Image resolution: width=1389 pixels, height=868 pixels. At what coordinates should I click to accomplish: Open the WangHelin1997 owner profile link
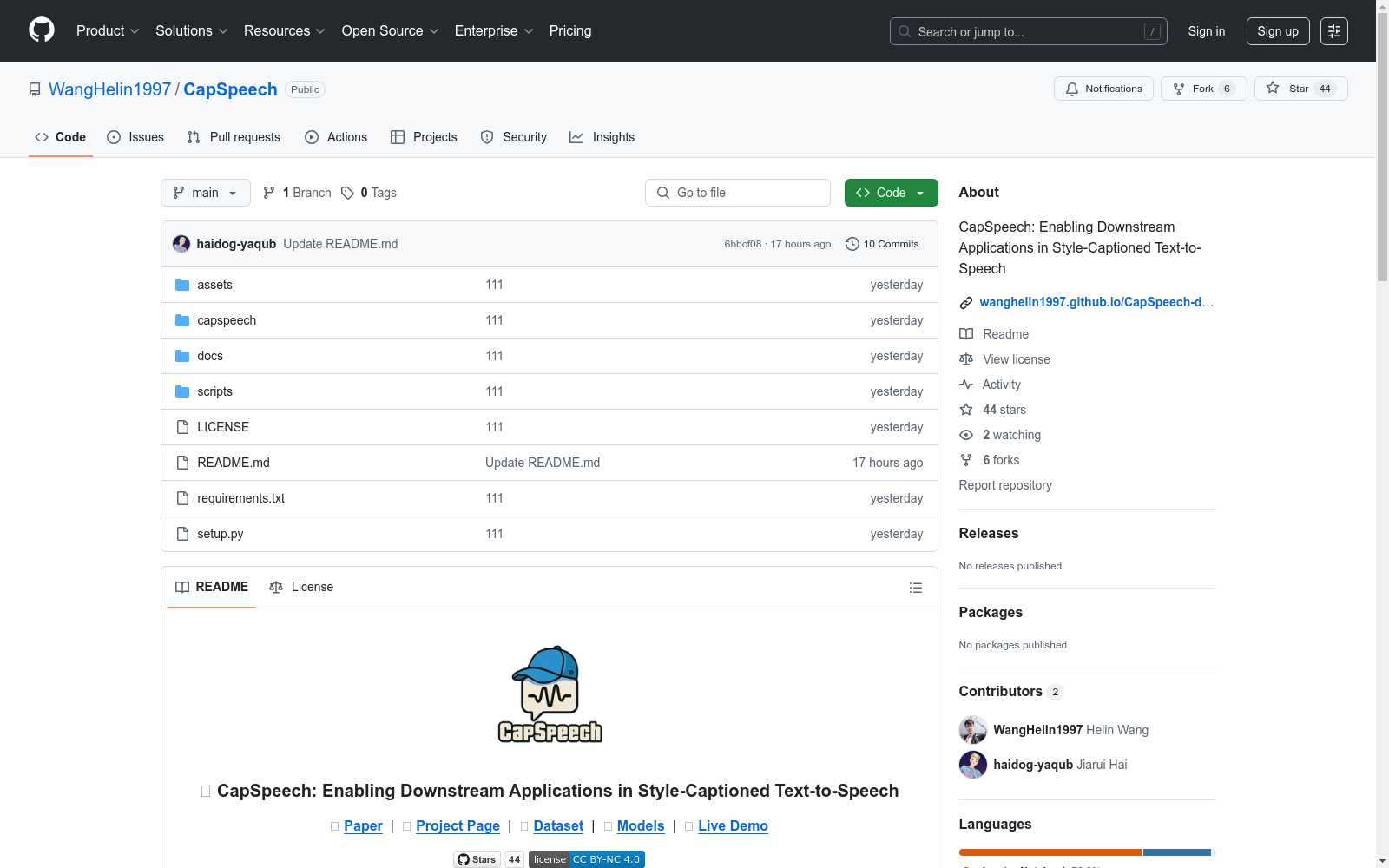110,89
